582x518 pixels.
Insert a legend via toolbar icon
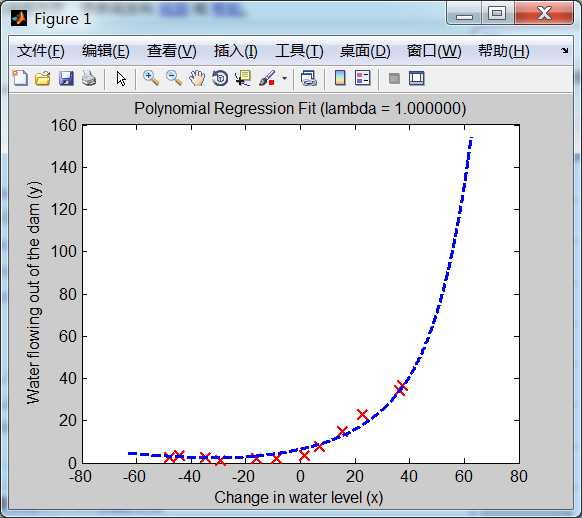coord(363,78)
